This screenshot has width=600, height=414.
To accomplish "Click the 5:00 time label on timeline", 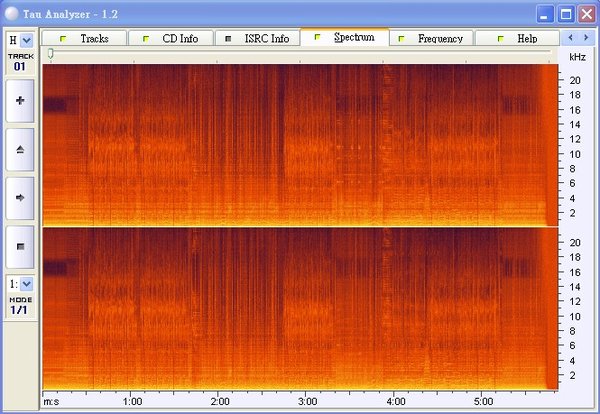I will click(x=484, y=401).
